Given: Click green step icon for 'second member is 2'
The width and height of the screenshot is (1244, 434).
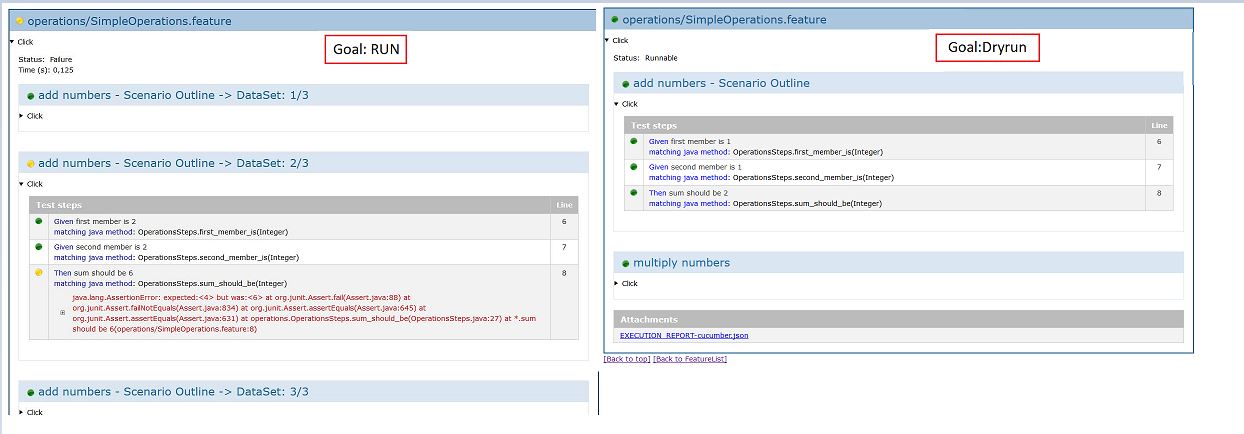Looking at the screenshot, I should (39, 246).
